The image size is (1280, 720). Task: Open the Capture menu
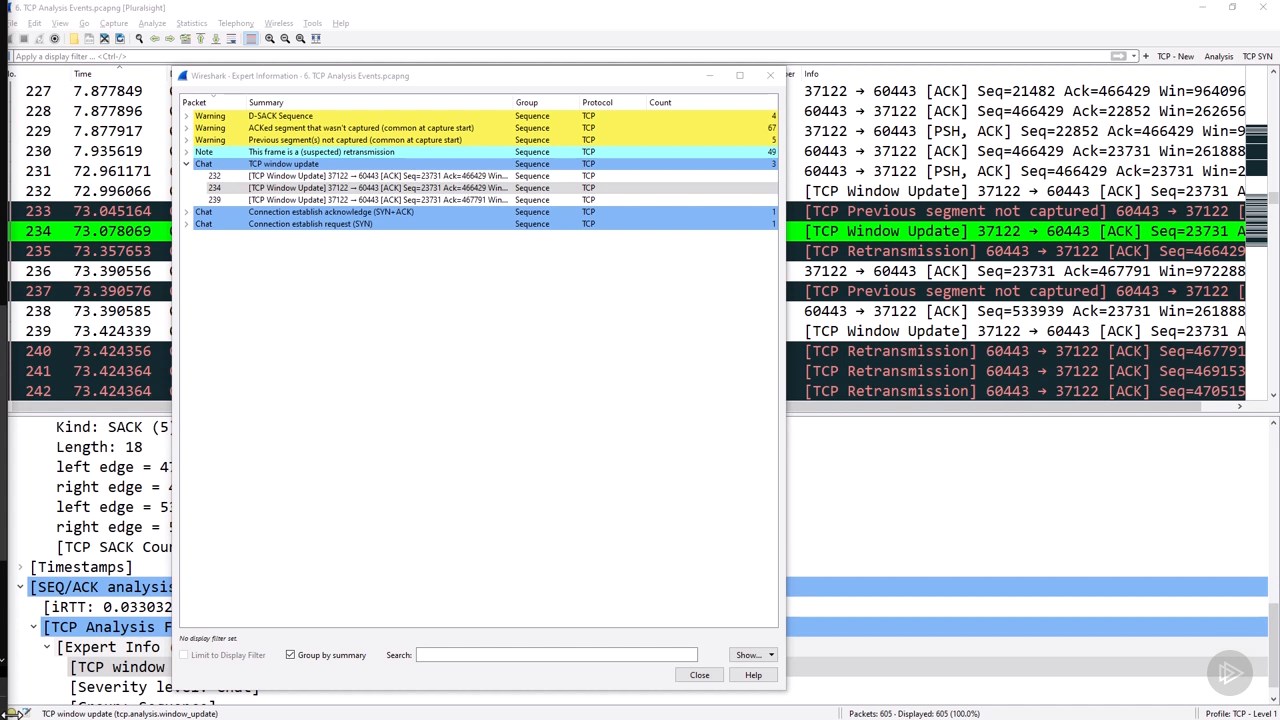114,23
